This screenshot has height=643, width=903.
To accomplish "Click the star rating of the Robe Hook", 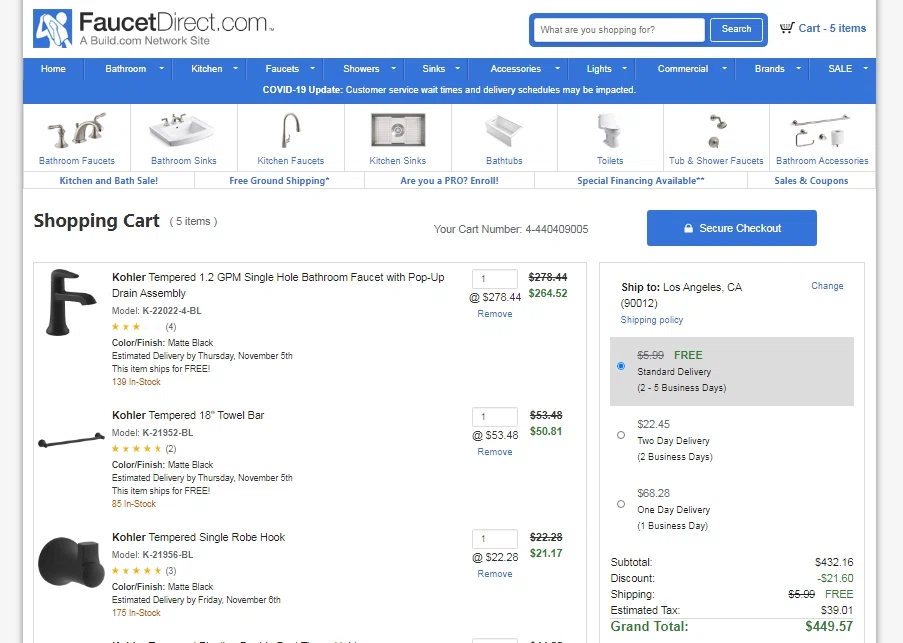I will 136,570.
